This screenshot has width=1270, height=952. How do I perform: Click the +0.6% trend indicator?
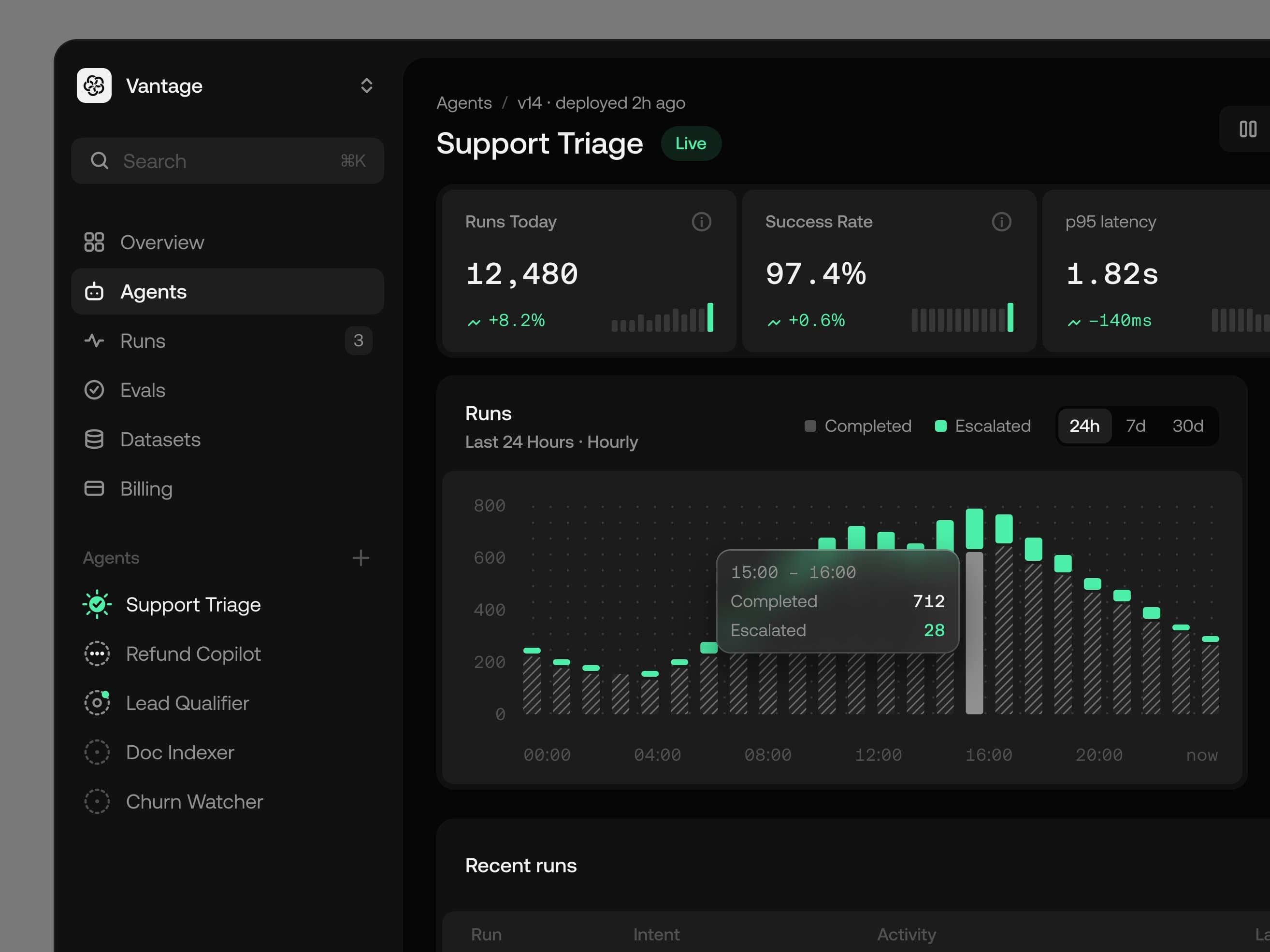pos(806,320)
